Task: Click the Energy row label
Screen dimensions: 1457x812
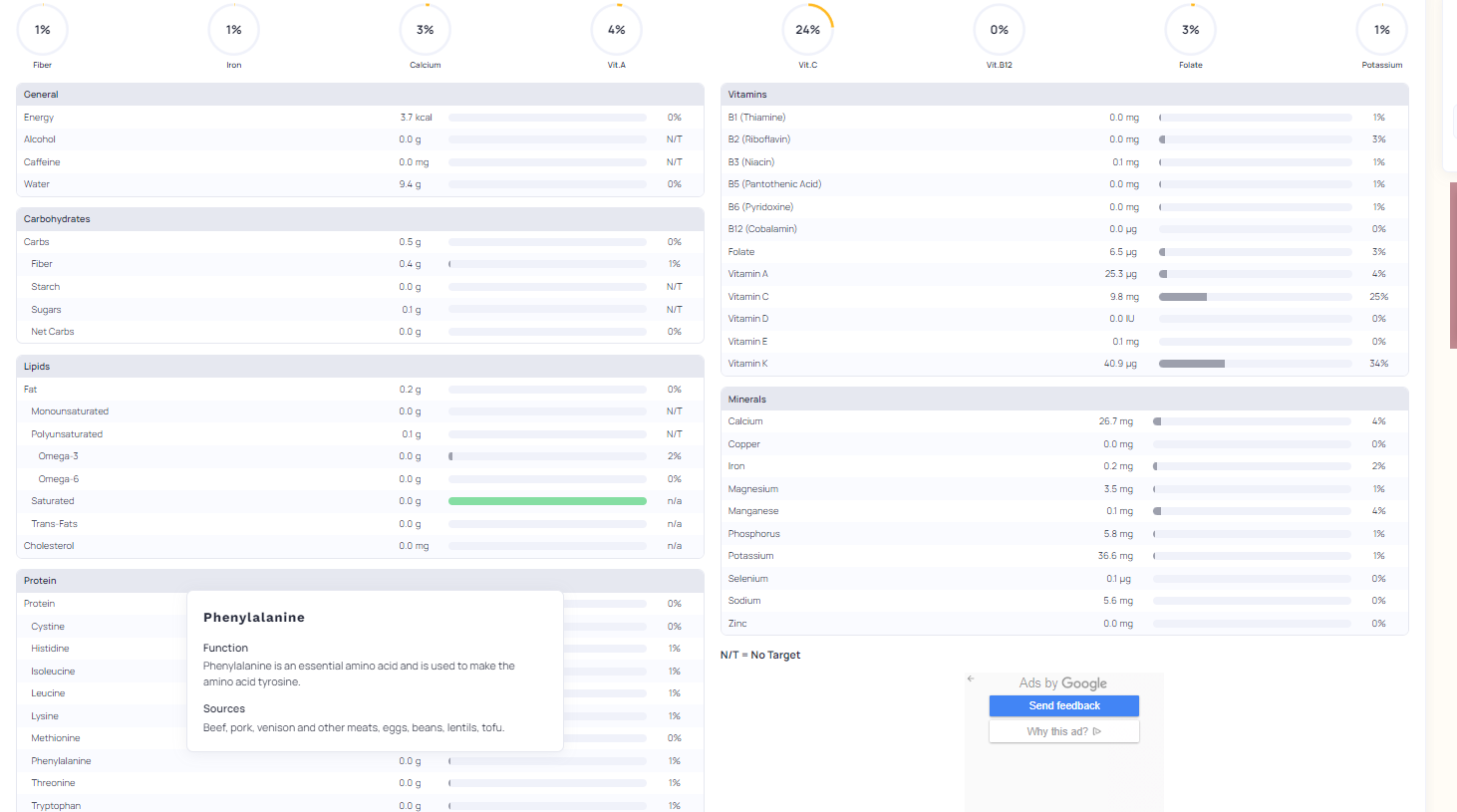Action: (39, 118)
